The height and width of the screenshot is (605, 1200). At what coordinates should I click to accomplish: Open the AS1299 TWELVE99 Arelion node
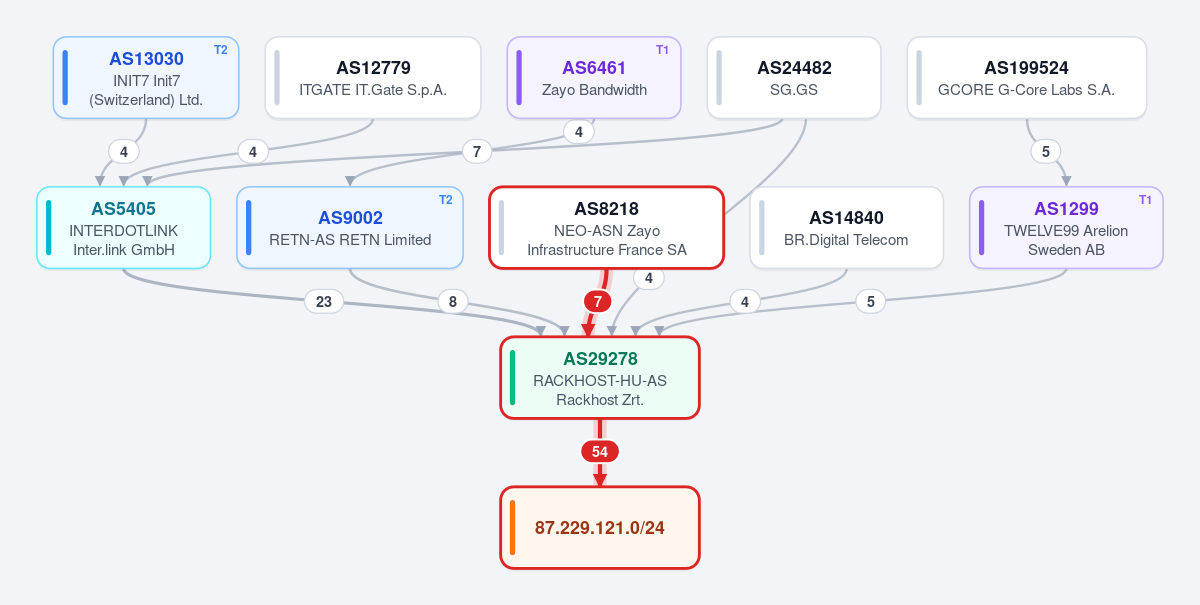1066,228
